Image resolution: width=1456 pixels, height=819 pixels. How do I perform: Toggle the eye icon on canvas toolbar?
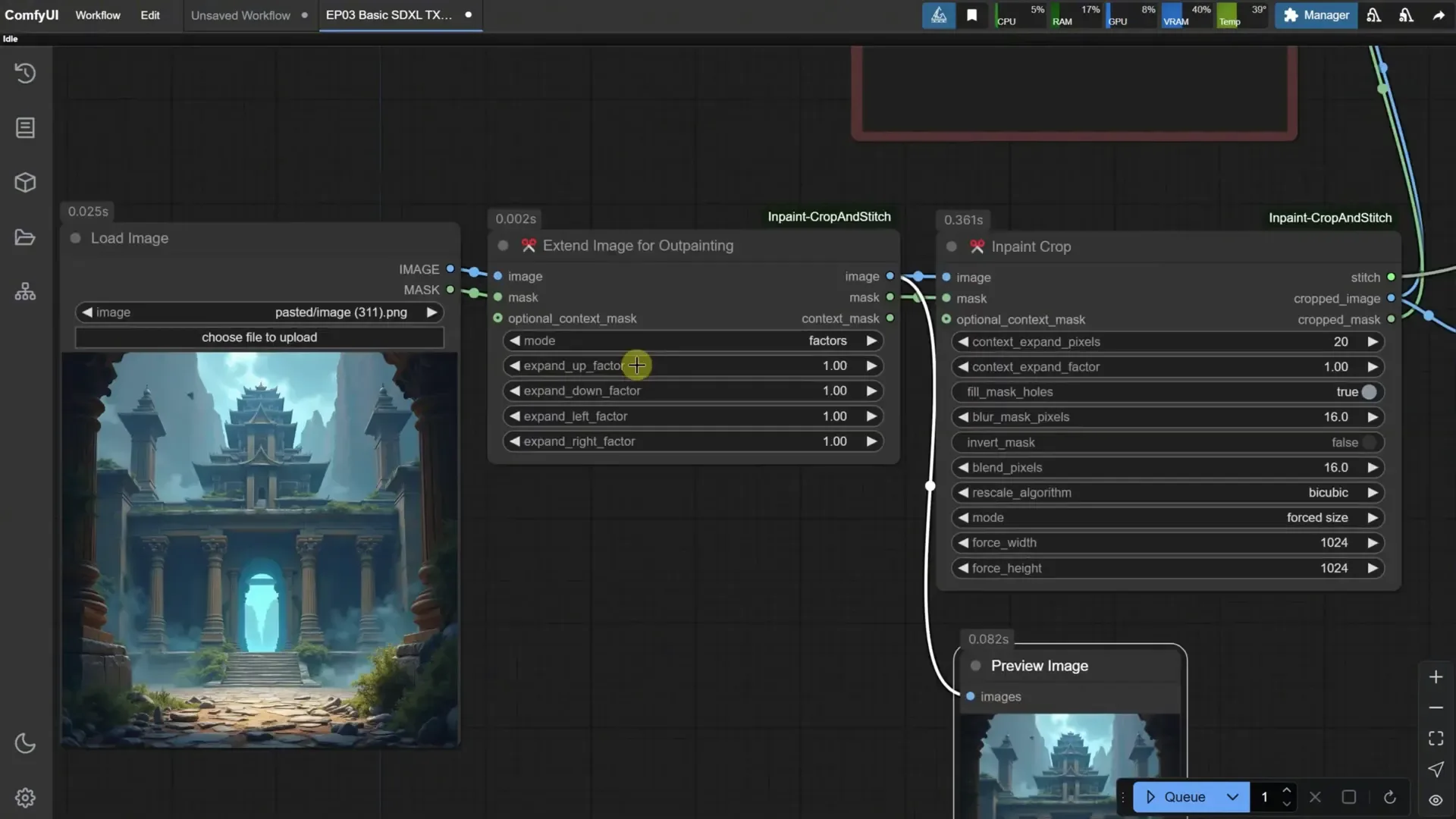click(1436, 800)
